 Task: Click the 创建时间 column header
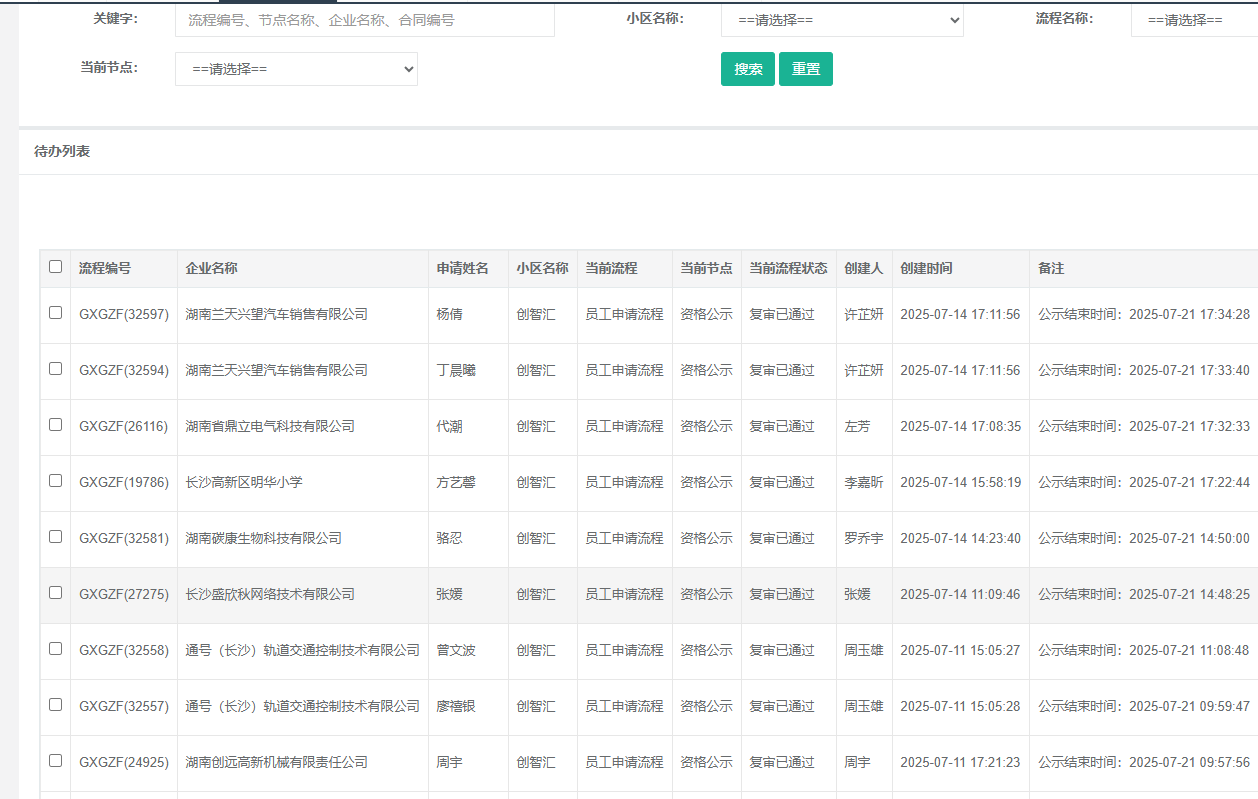click(x=926, y=269)
